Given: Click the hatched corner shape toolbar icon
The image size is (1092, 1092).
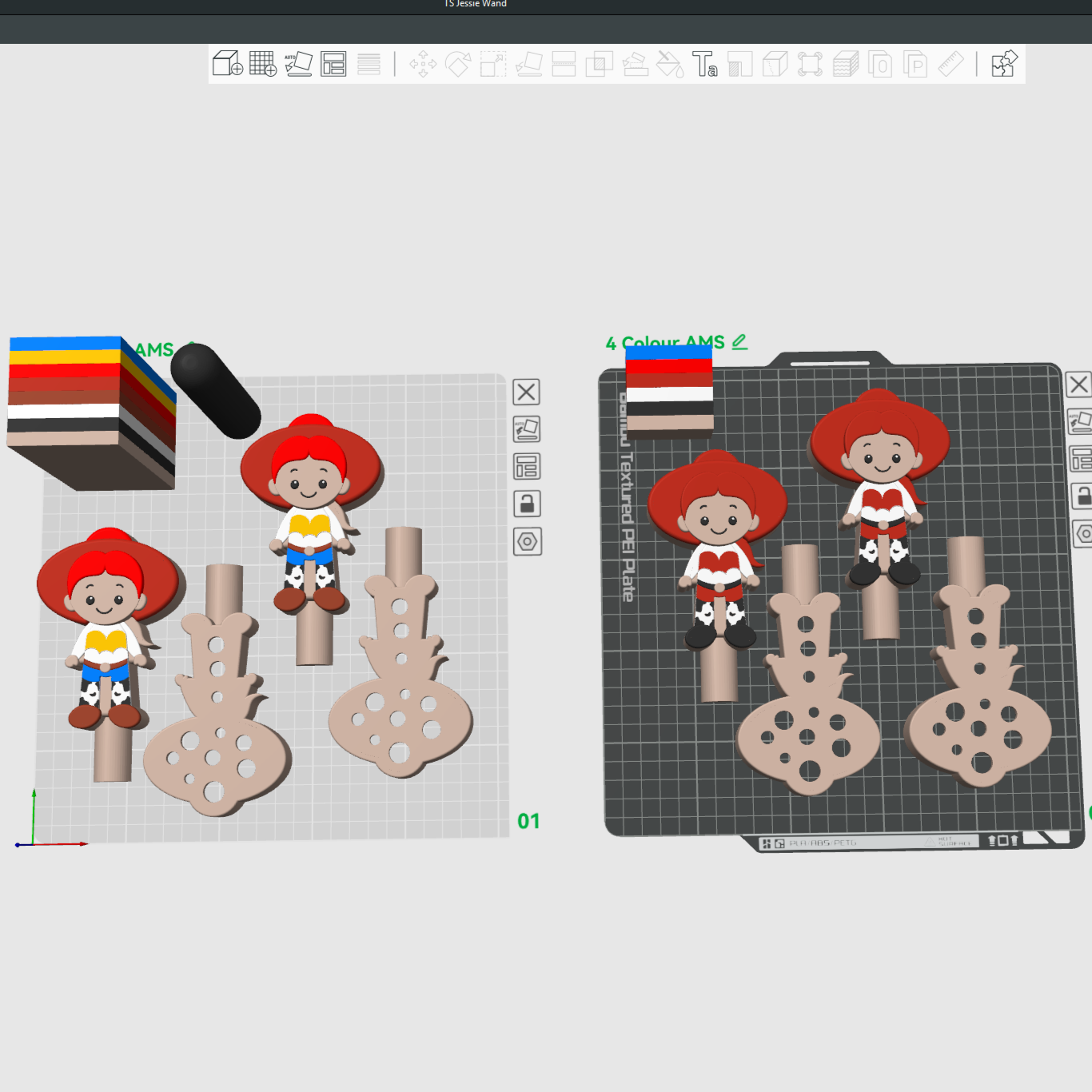Looking at the screenshot, I should (x=739, y=63).
